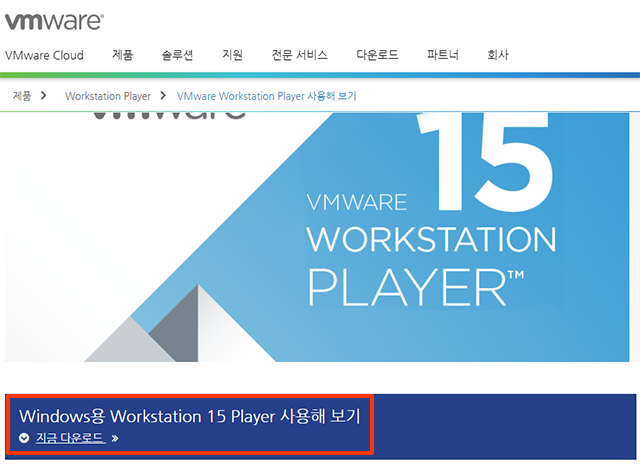This screenshot has width=640, height=464.
Task: Open the 제품 navigation menu
Action: (122, 55)
